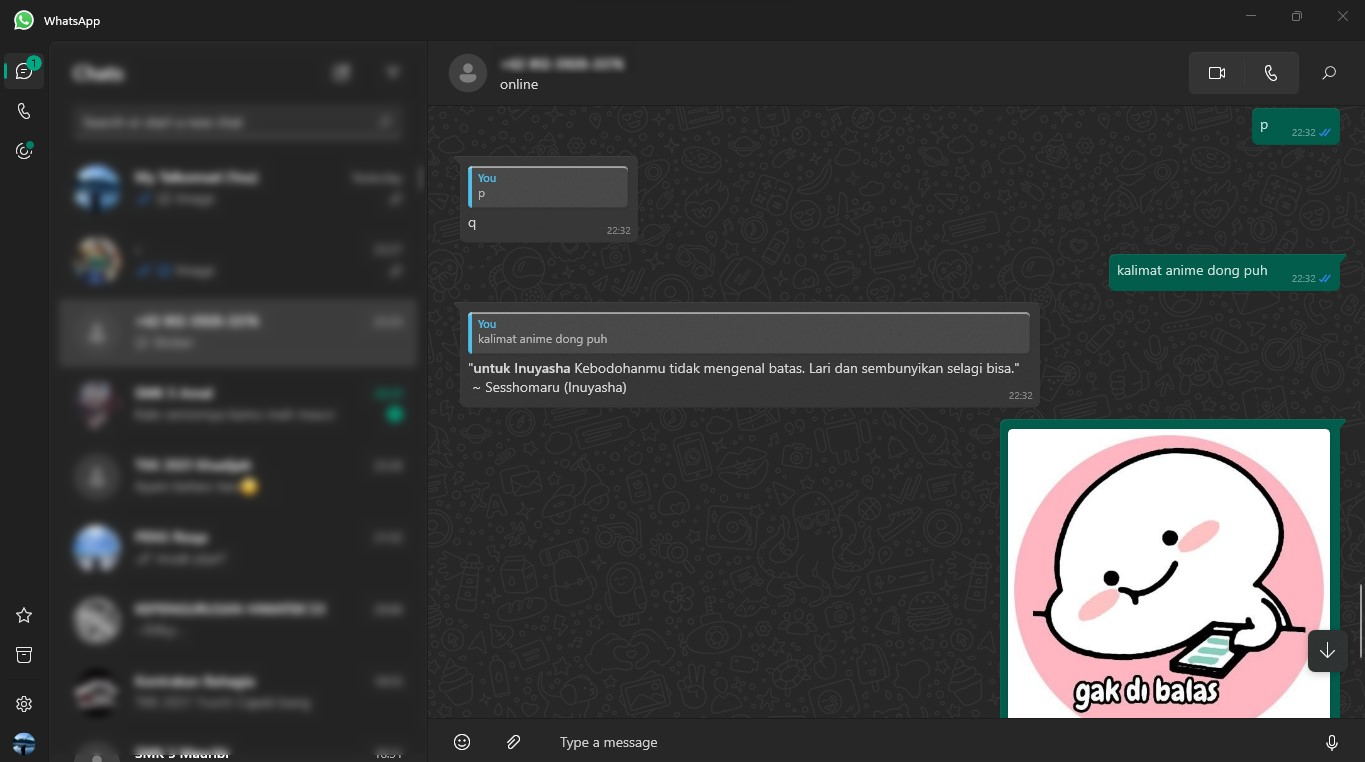Jump to latest message with down arrow
Image resolution: width=1365 pixels, height=762 pixels.
pyautogui.click(x=1326, y=651)
